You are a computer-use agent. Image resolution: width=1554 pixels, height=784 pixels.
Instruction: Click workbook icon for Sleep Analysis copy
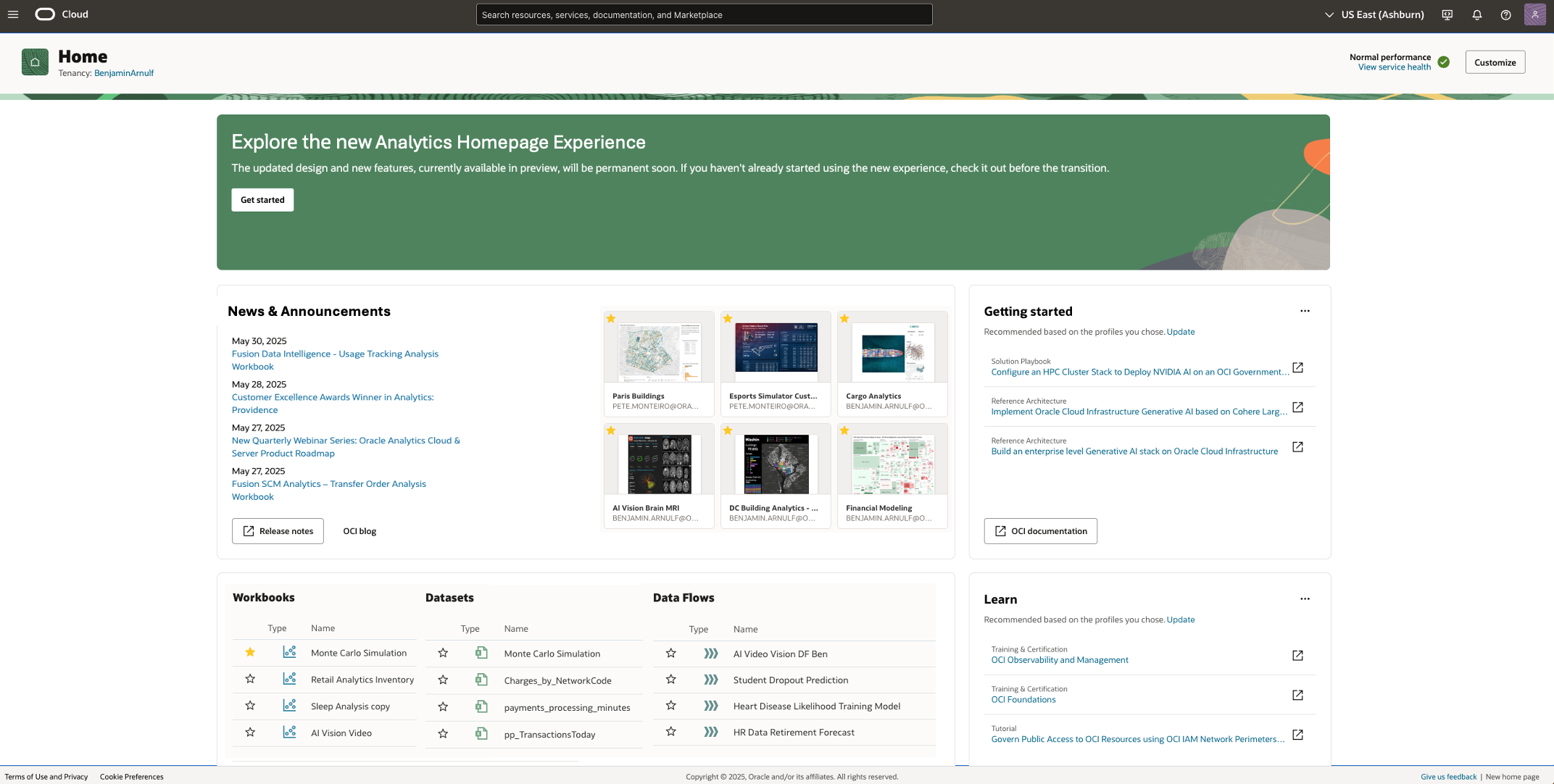[289, 706]
